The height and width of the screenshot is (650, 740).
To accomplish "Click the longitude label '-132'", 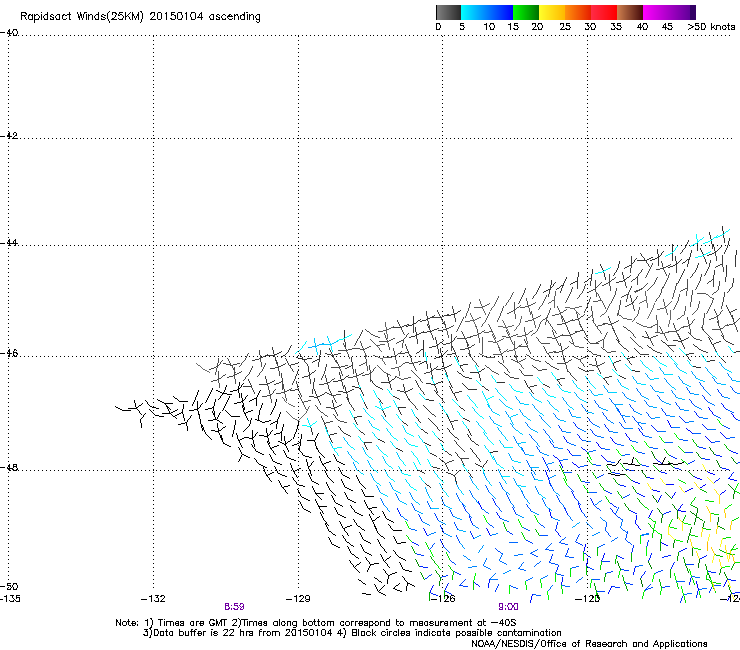I will pos(153,599).
